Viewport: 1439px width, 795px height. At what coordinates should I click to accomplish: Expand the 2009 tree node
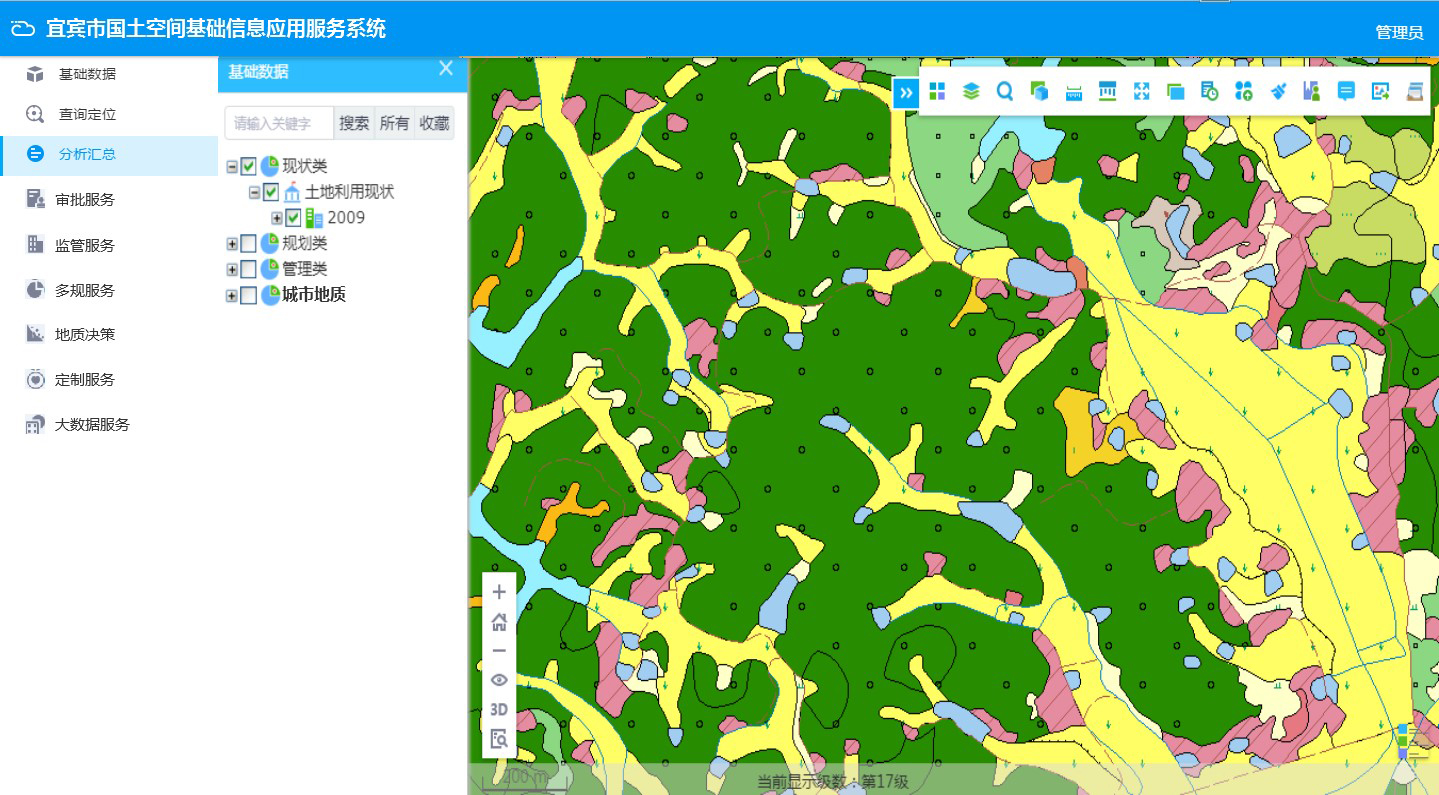click(277, 218)
